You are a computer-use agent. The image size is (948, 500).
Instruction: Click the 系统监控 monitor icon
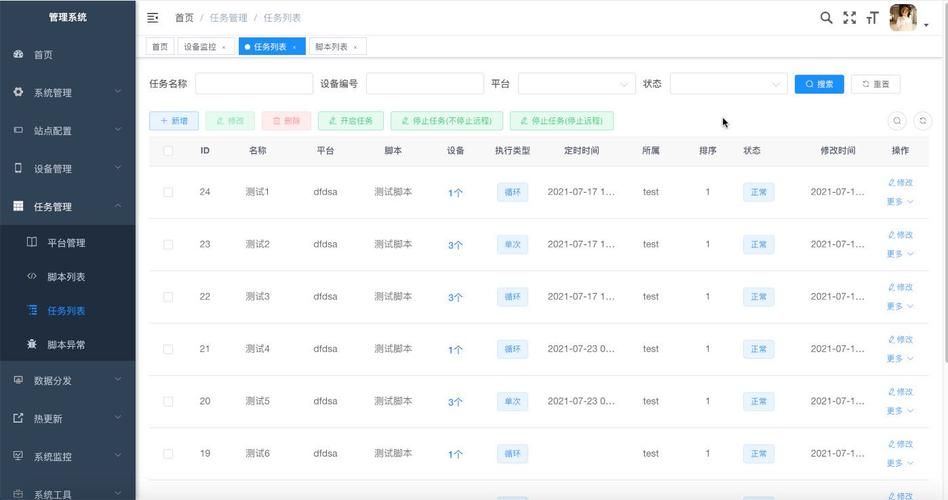click(18, 456)
